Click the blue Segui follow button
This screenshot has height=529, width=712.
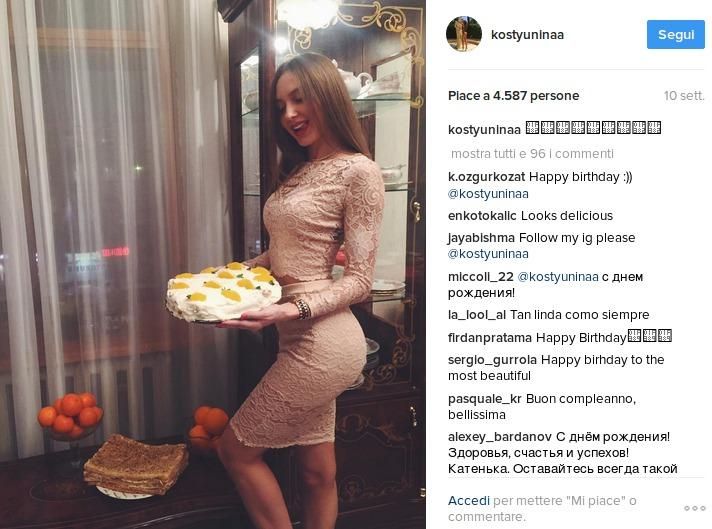point(676,35)
